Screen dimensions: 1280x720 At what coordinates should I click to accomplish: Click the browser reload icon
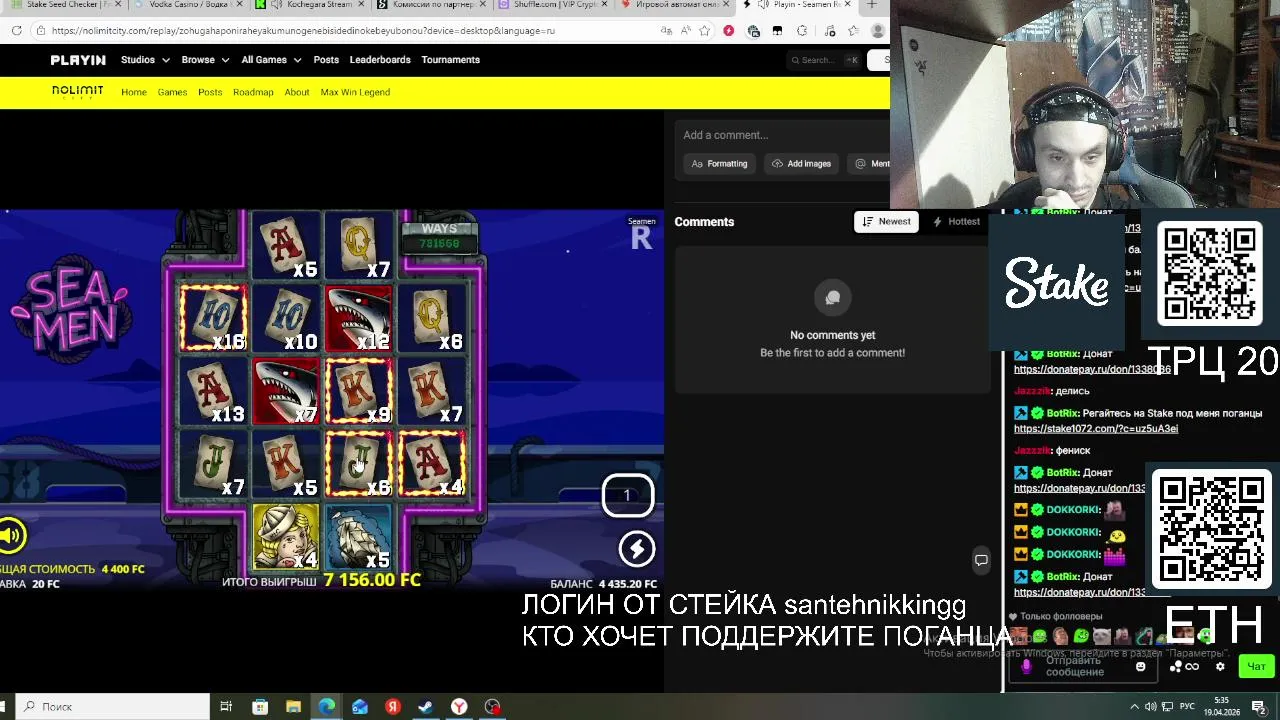point(17,31)
